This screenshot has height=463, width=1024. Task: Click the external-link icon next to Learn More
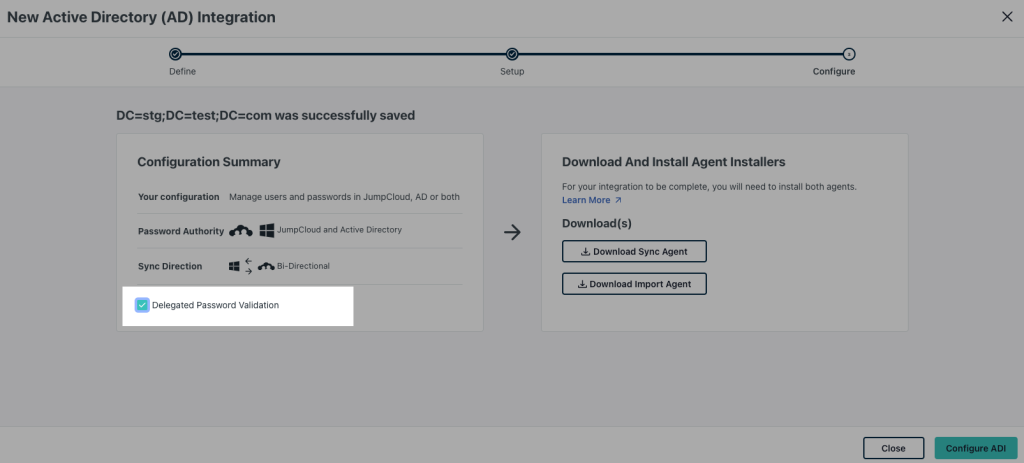coord(618,200)
